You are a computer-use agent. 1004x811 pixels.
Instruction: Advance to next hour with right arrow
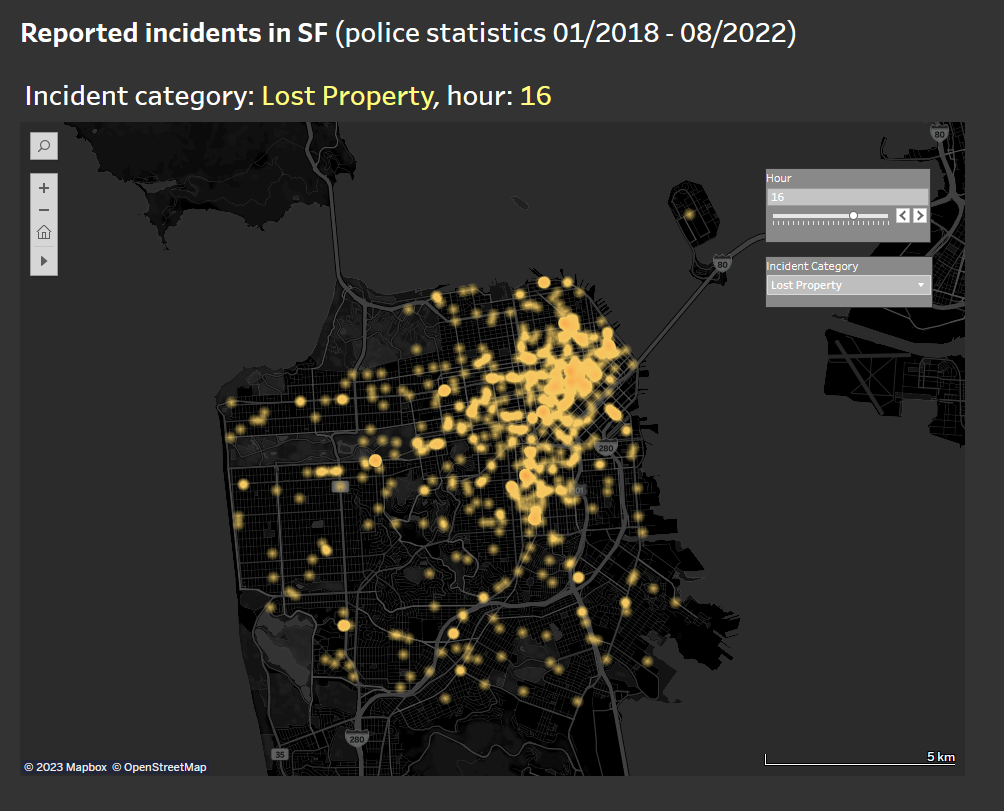click(x=919, y=215)
